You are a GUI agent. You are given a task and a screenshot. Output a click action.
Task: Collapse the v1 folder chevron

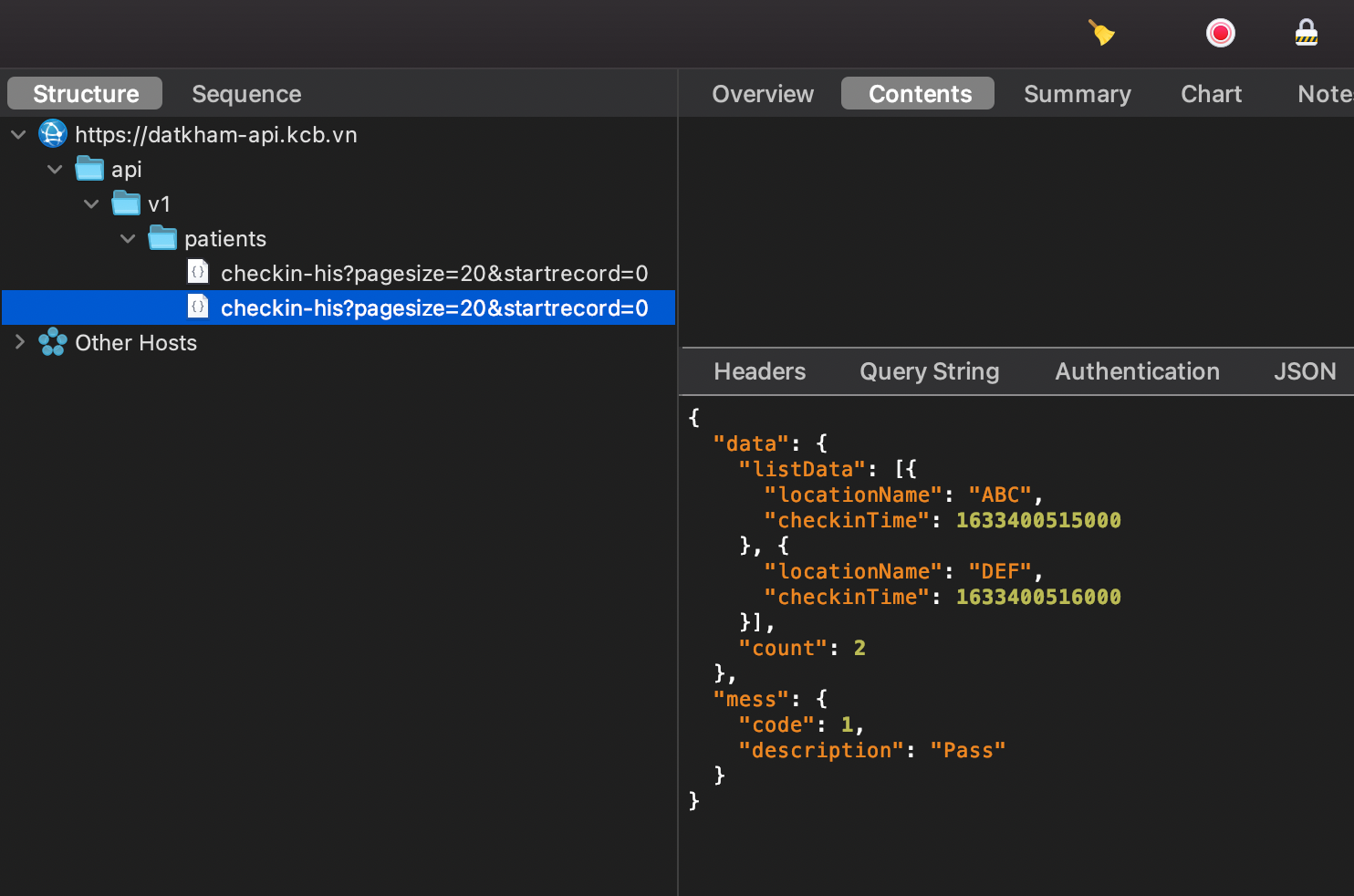click(x=91, y=204)
